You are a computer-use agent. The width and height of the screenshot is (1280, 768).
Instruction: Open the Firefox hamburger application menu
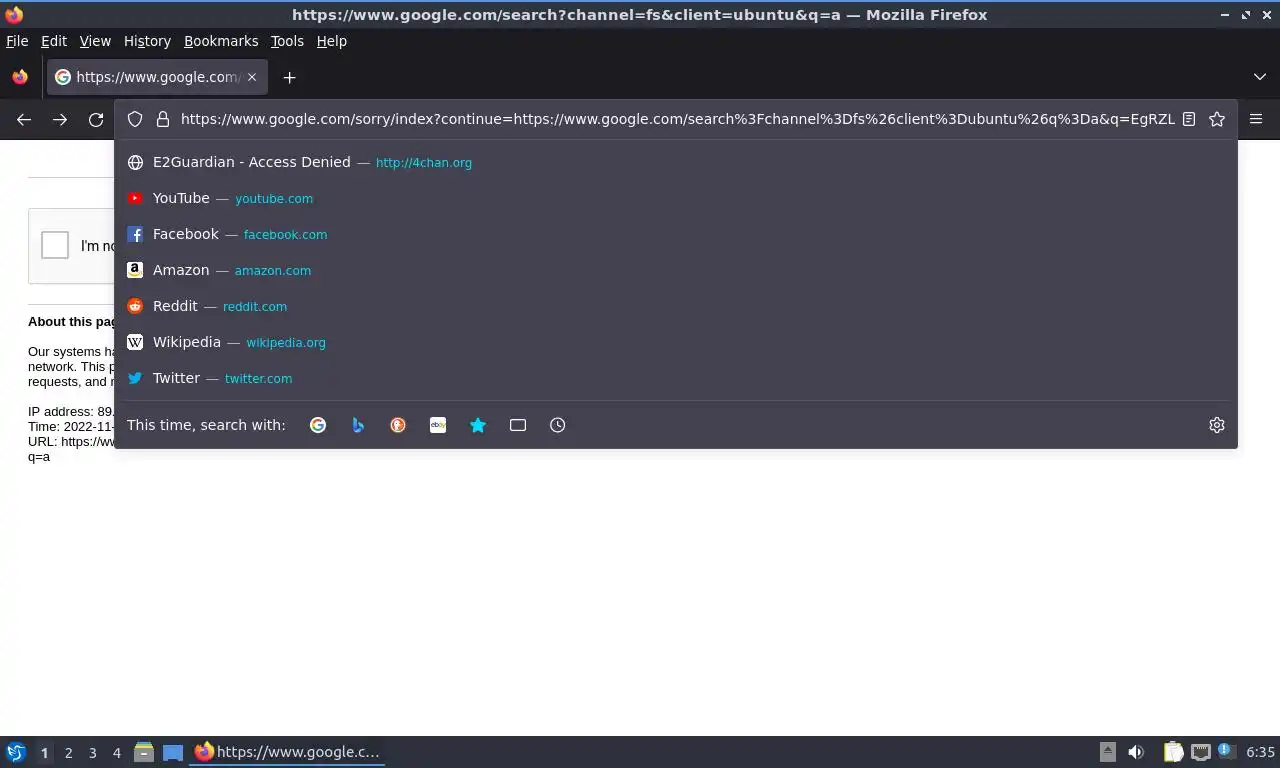(x=1256, y=119)
